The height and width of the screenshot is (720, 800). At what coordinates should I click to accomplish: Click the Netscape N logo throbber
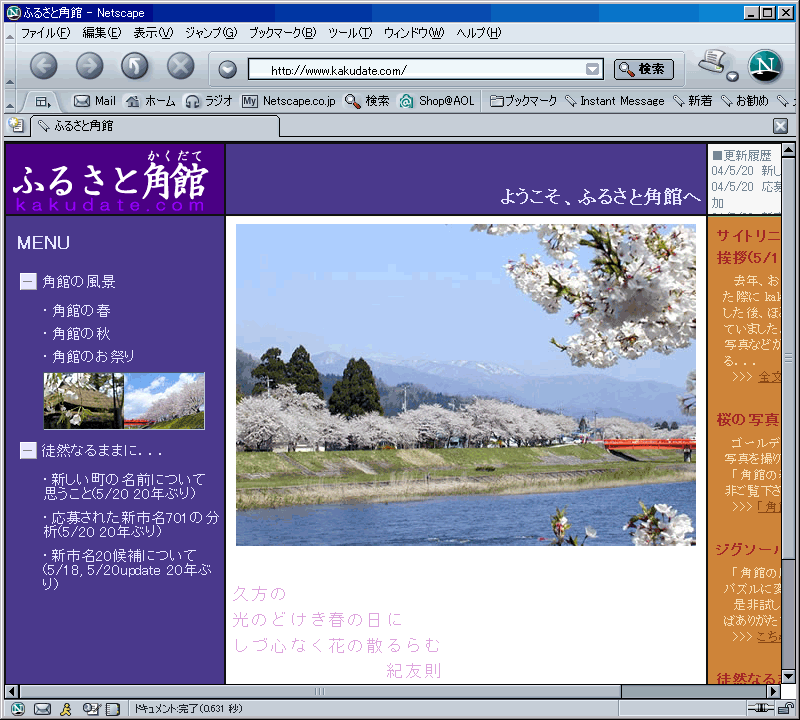pyautogui.click(x=765, y=66)
